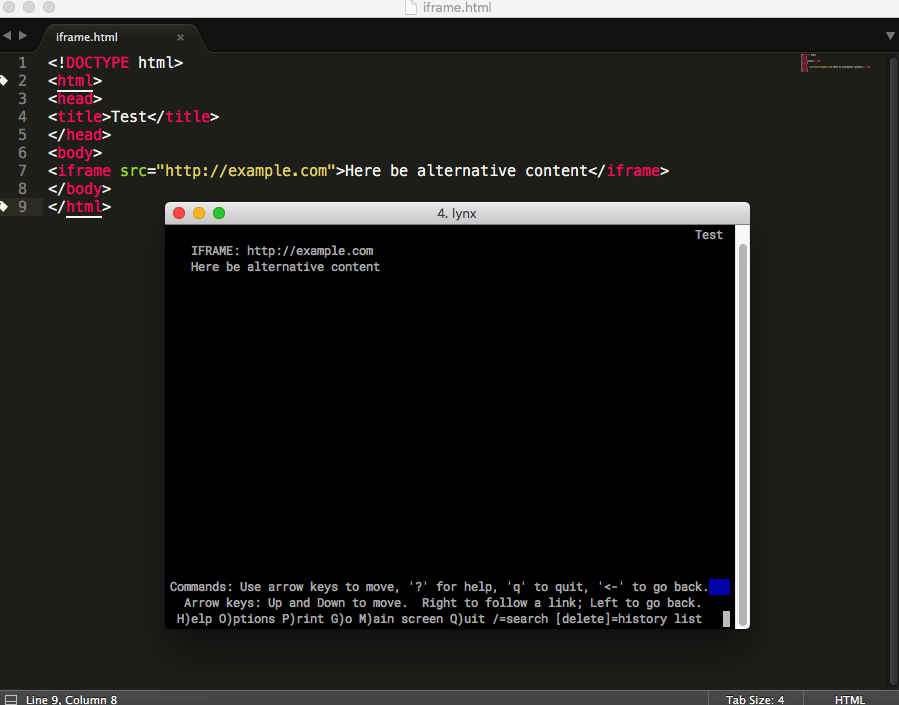This screenshot has width=899, height=705.
Task: Zoom the lynx window with green button
Action: [x=219, y=213]
